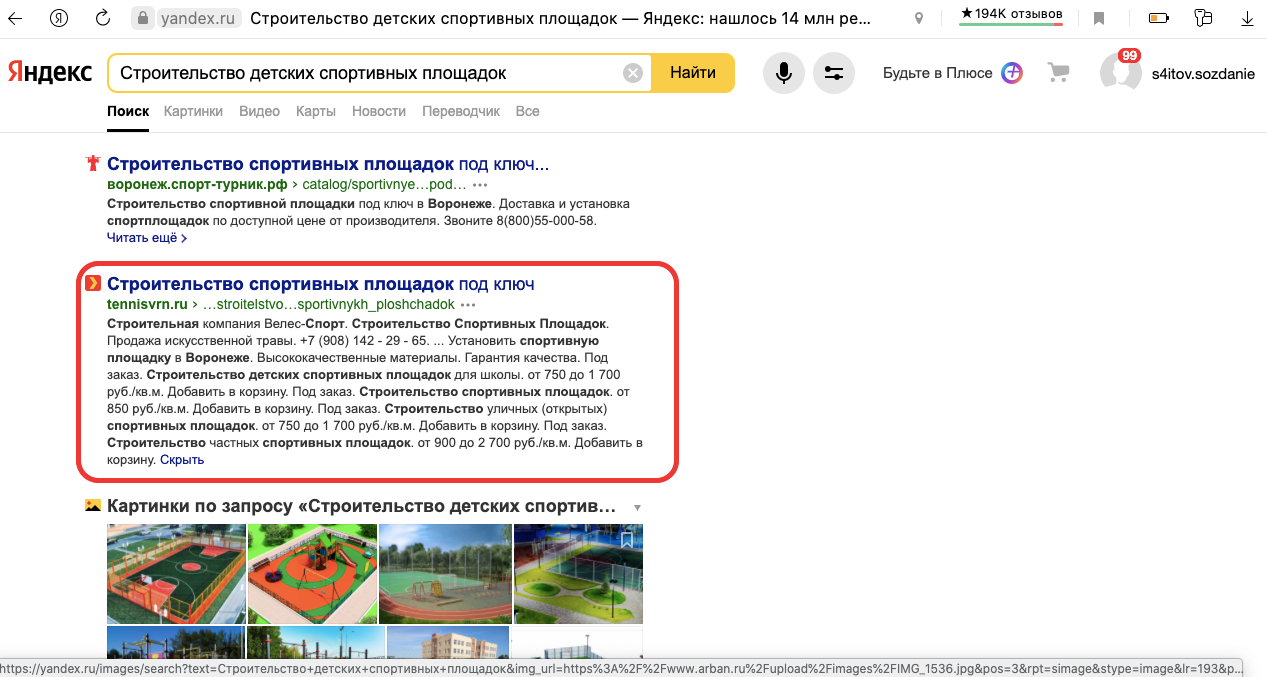Screen dimensions: 1267x677
Task: Activate voice search with the microphone icon
Action: pyautogui.click(x=783, y=72)
